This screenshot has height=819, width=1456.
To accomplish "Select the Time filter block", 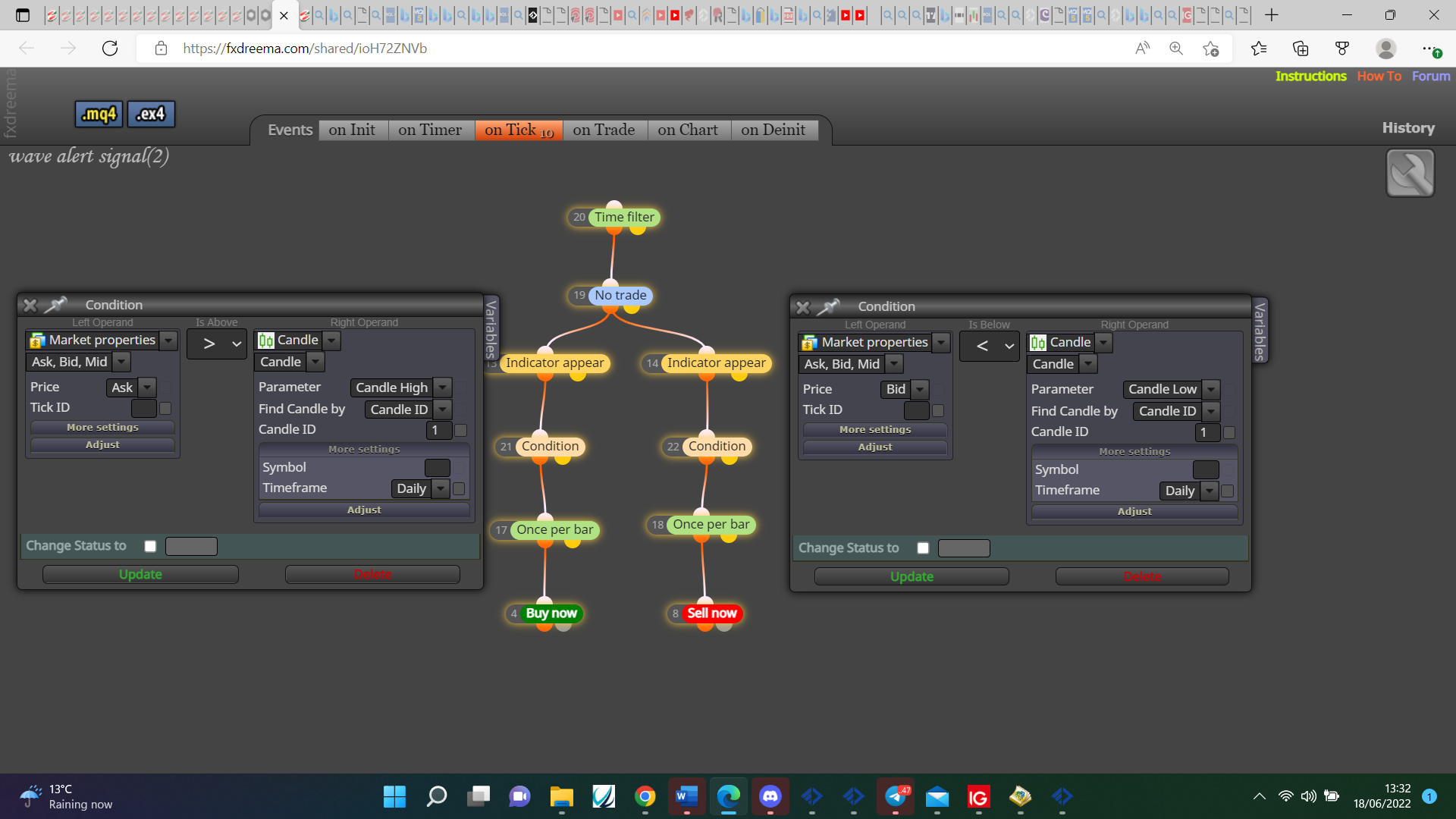I will 624,218.
